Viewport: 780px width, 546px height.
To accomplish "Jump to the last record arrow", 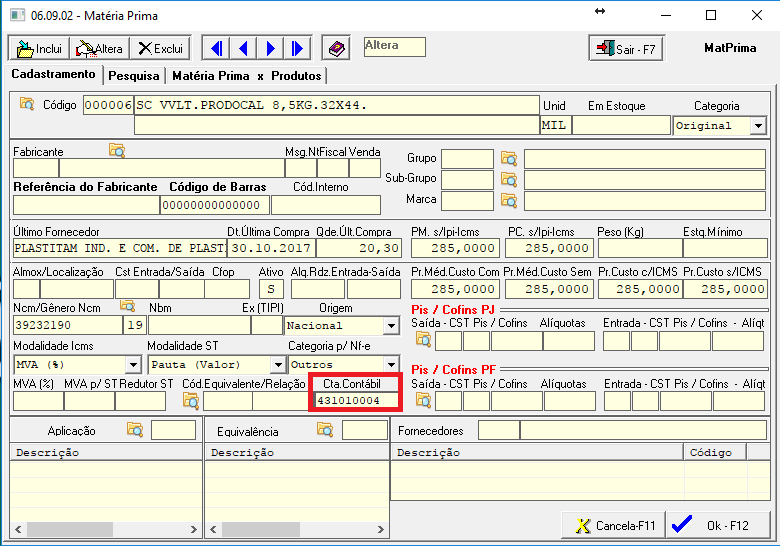I will pyautogui.click(x=297, y=48).
